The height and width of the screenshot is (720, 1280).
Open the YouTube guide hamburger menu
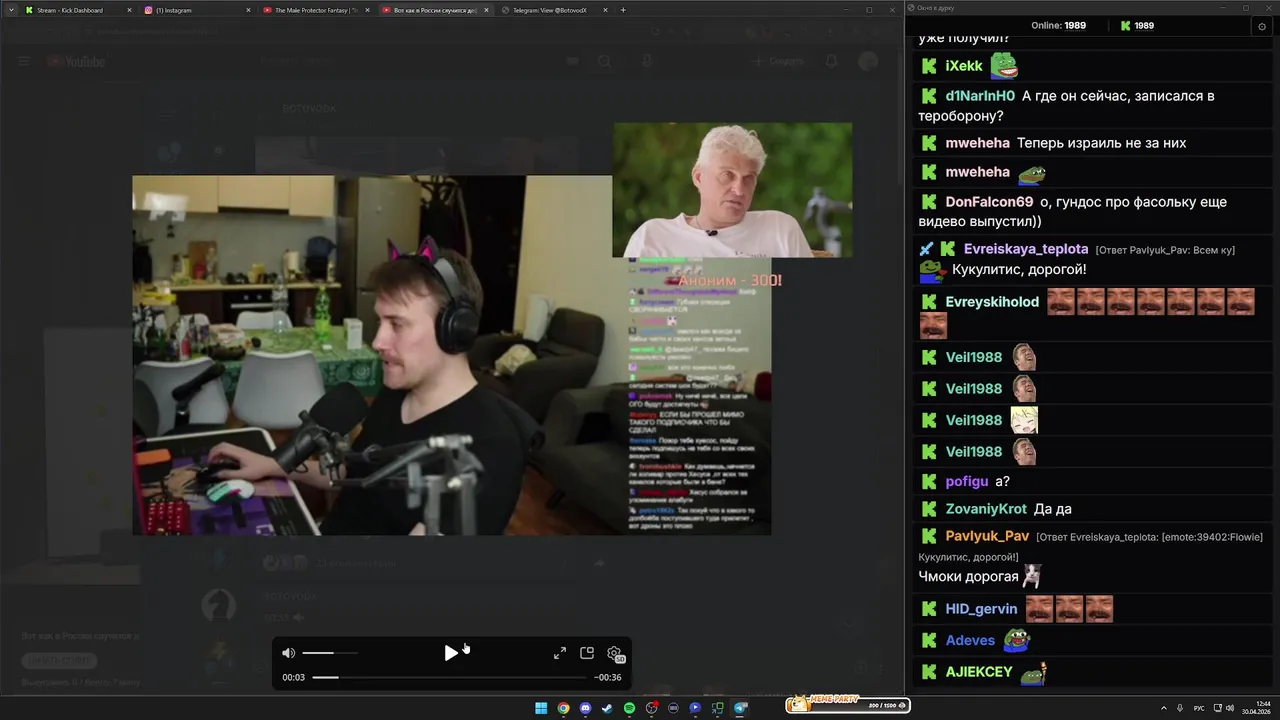[24, 62]
